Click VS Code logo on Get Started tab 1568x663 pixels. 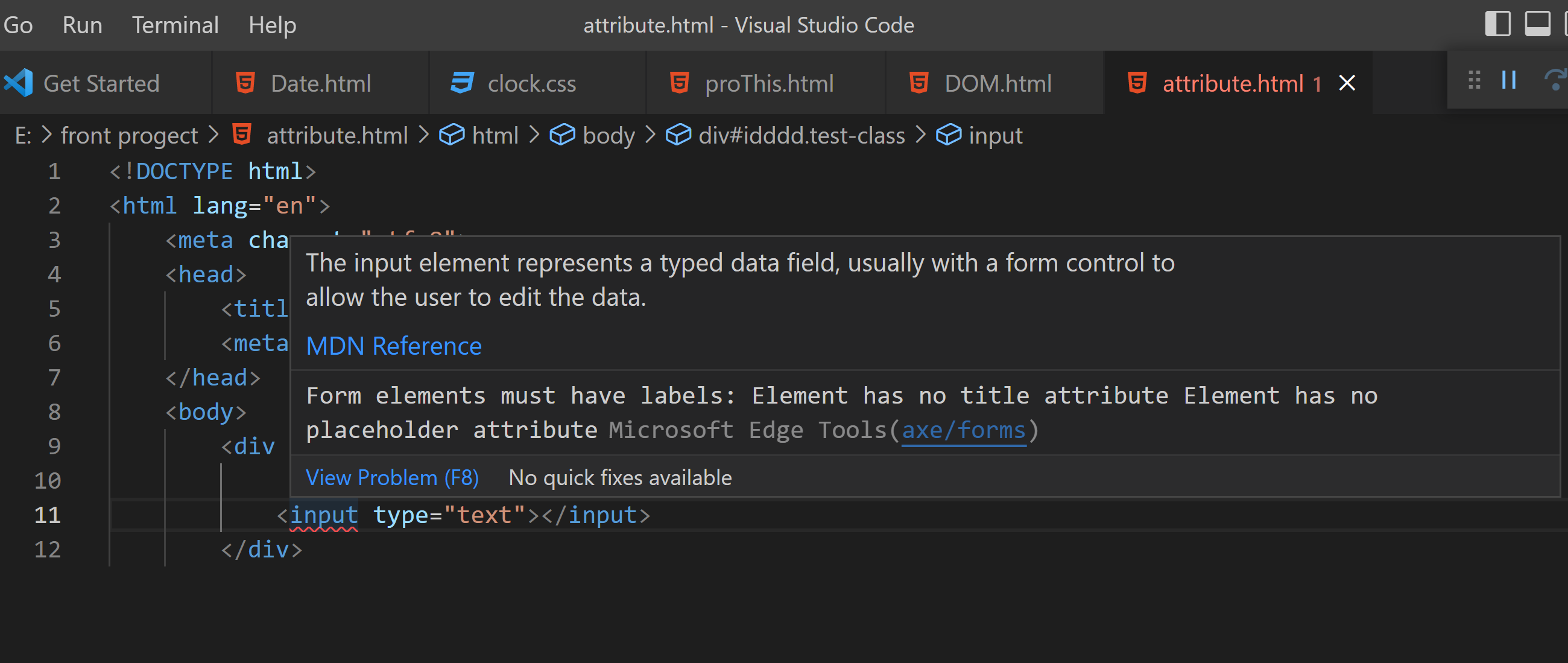(18, 83)
